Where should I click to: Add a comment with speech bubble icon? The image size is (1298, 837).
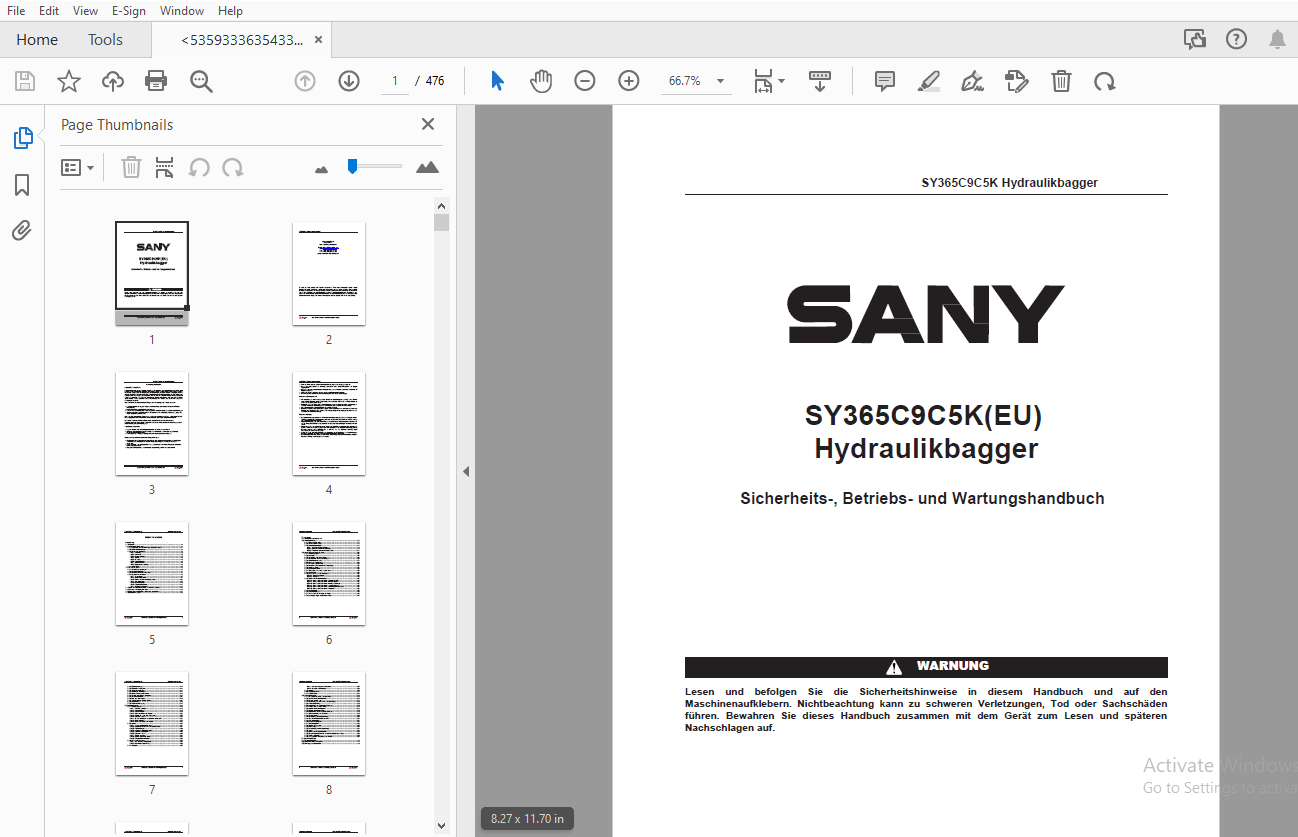(x=885, y=81)
